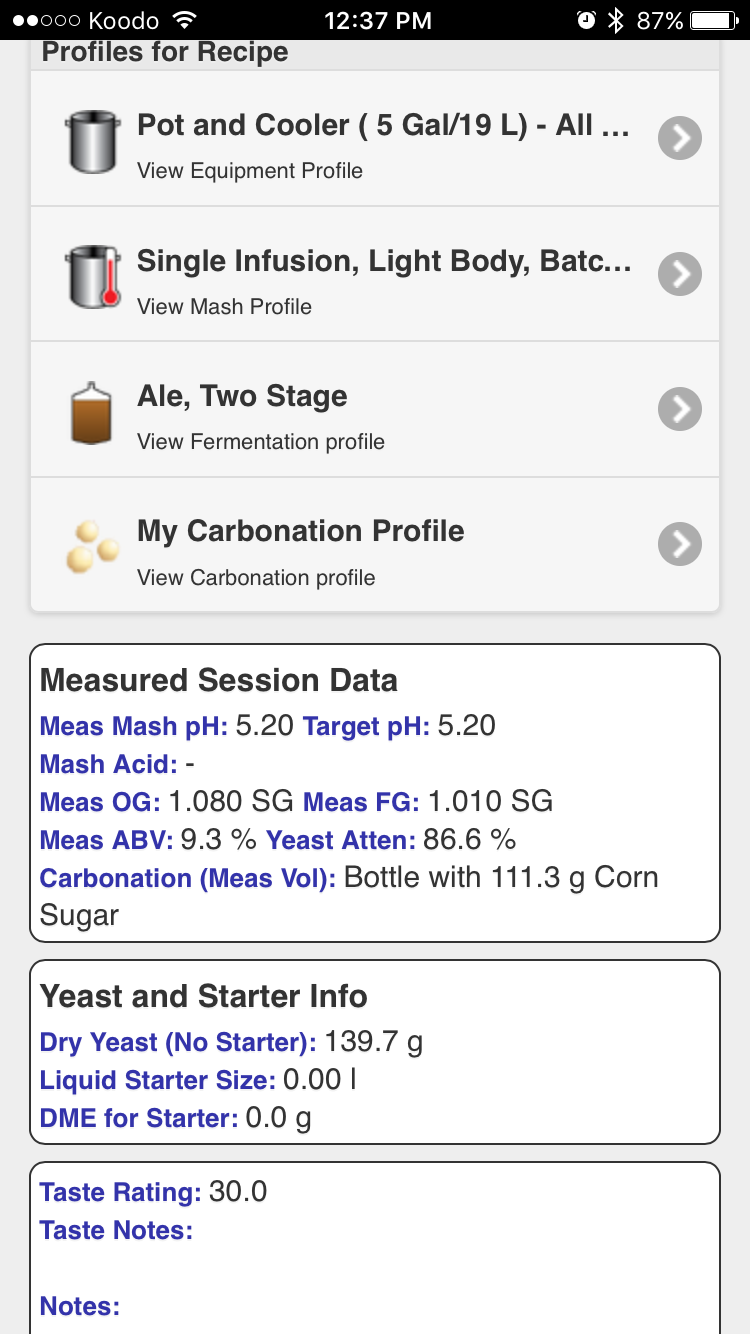
Task: Tap the alarm clock status icon
Action: coord(587,20)
